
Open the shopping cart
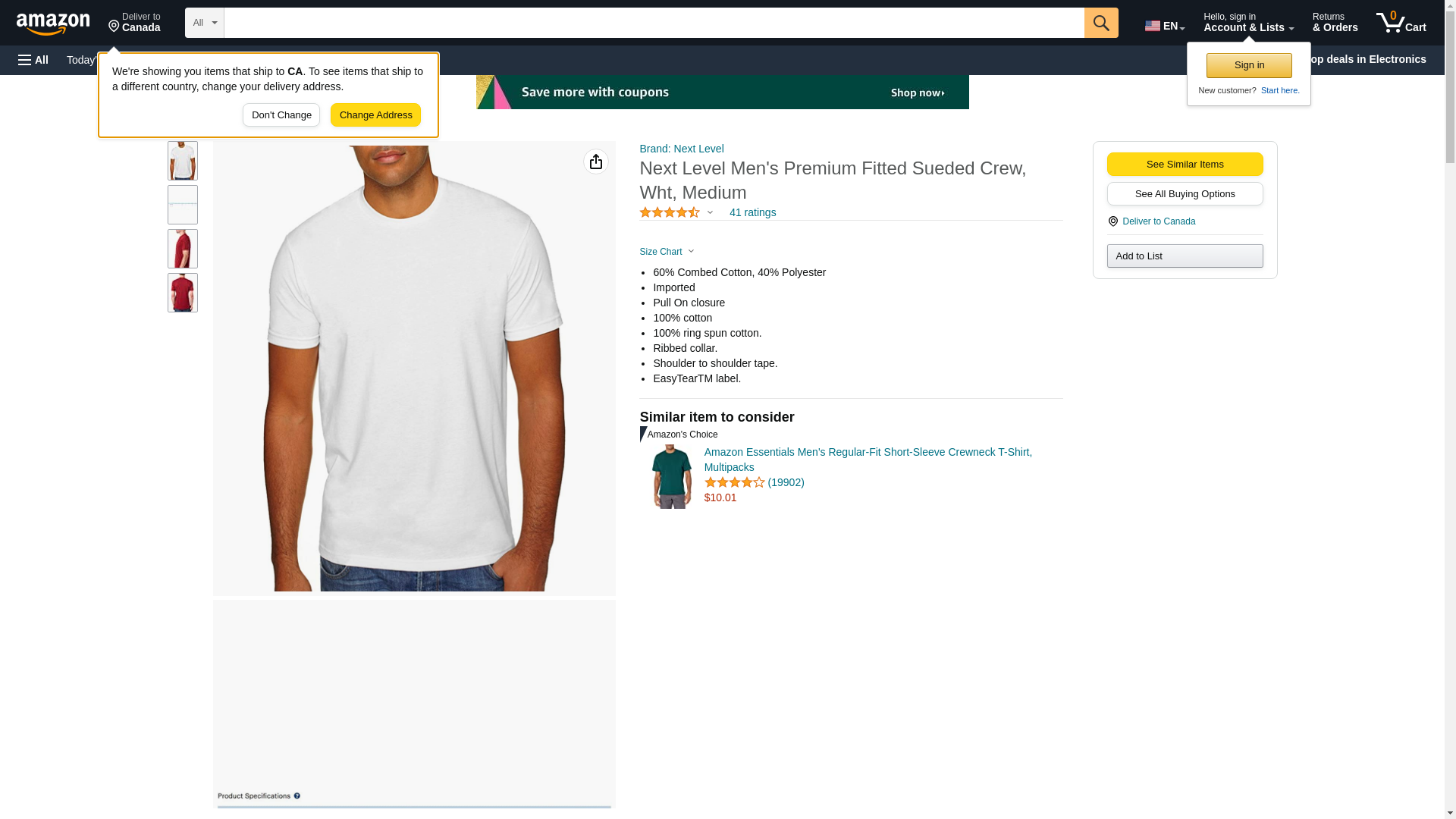(x=1401, y=23)
